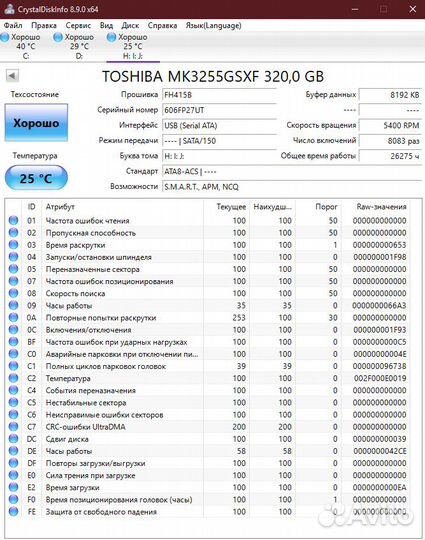Click status orb of attribute 05
The width and height of the screenshot is (425, 540).
13,269
